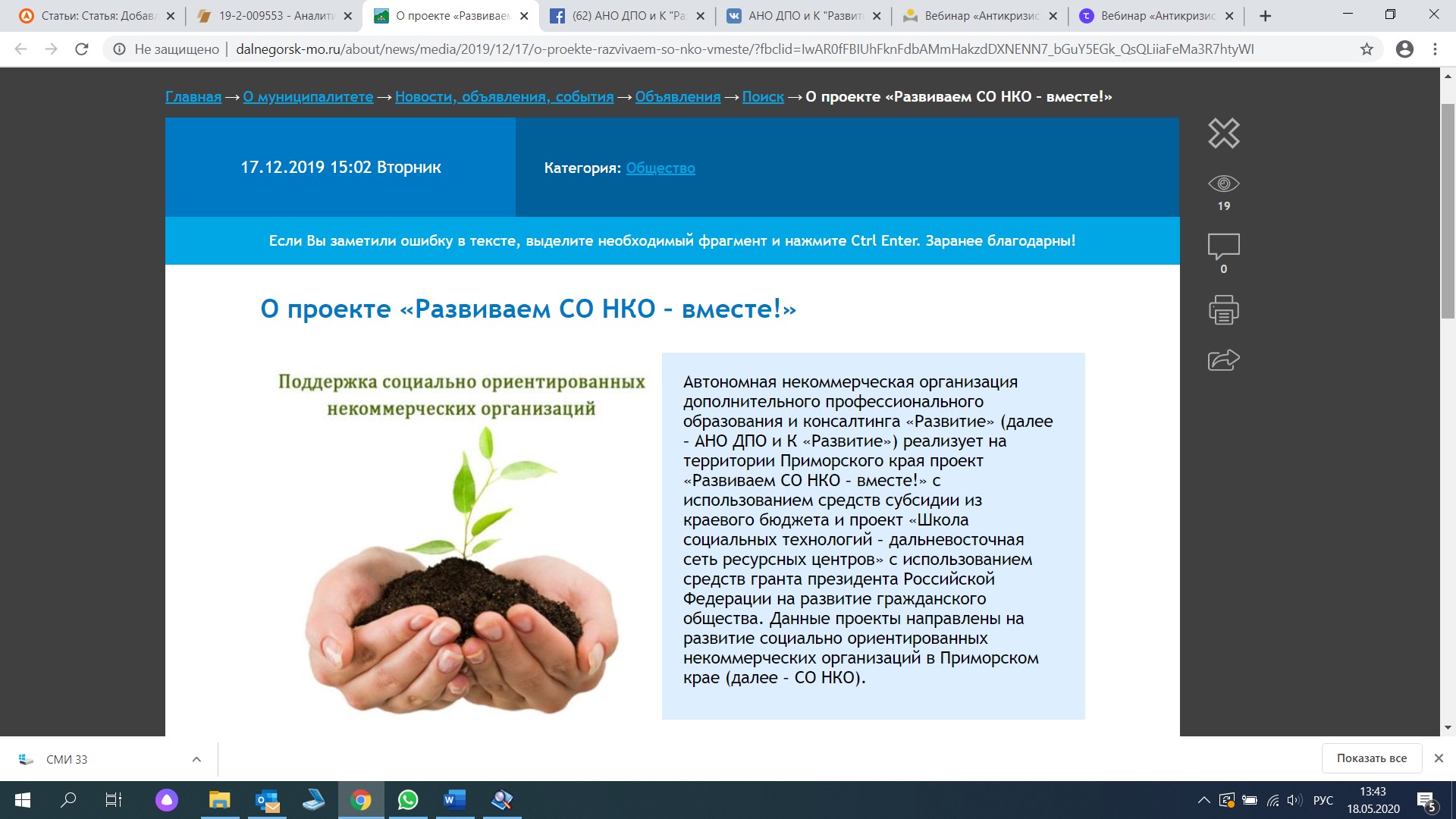Click the print page icon

[x=1223, y=309]
